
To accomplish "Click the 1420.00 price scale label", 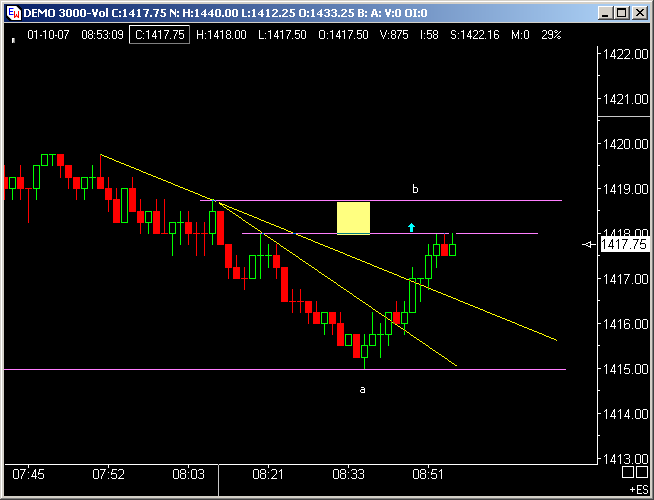I will pyautogui.click(x=626, y=144).
